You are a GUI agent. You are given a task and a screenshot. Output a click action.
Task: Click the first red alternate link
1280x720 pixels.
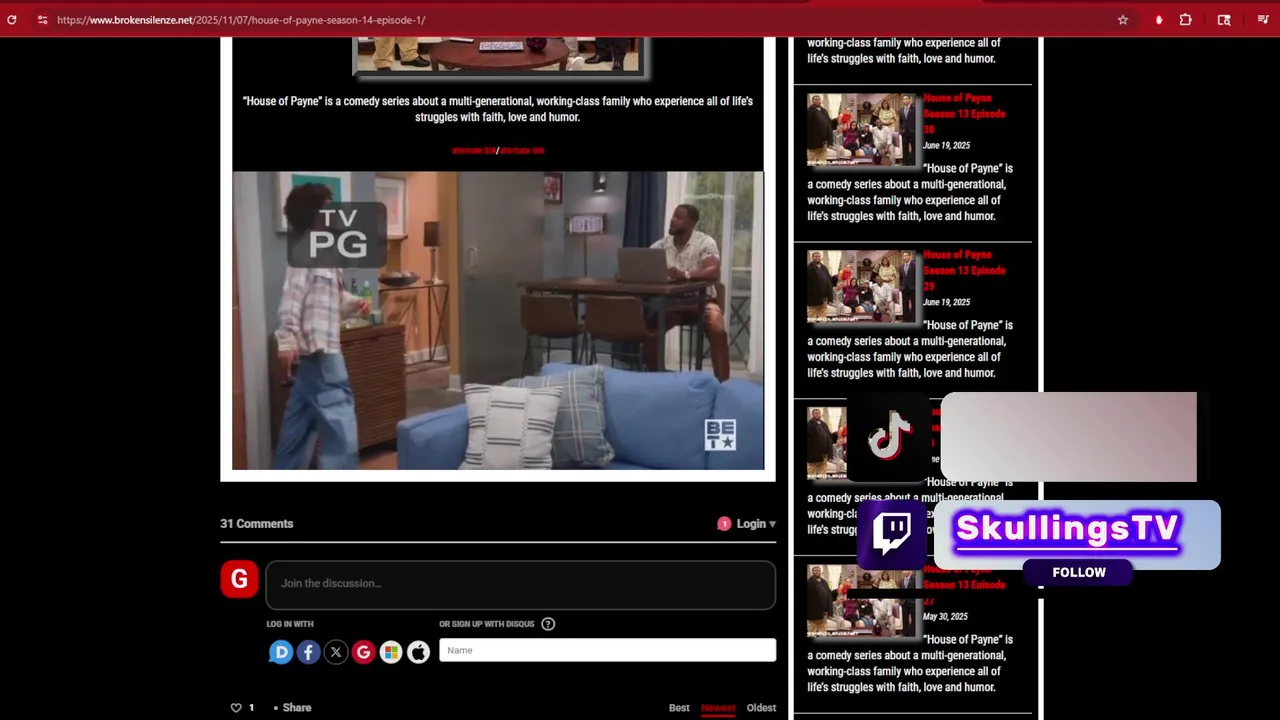pos(474,150)
